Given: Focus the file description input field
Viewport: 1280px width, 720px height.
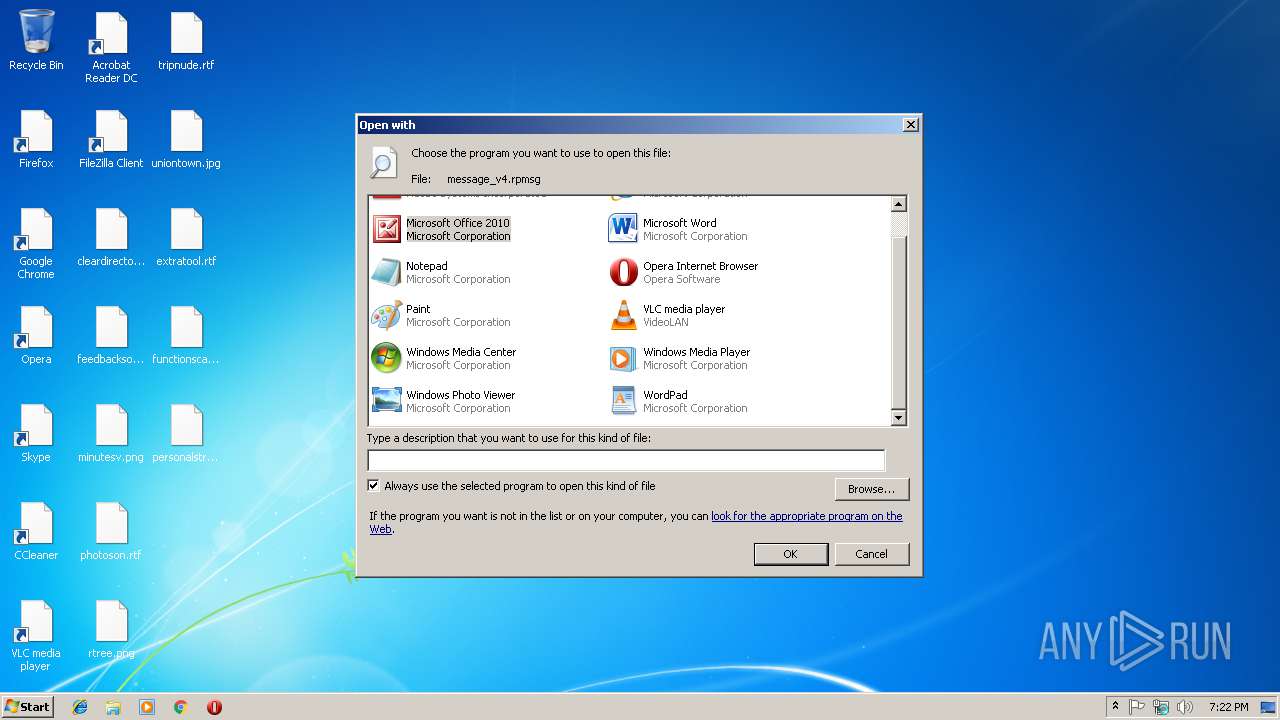Looking at the screenshot, I should [626, 460].
